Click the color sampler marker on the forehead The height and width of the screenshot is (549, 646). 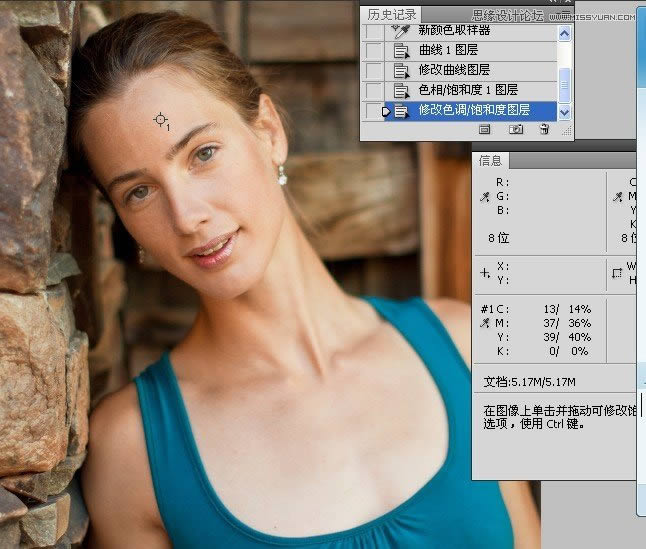pos(160,120)
